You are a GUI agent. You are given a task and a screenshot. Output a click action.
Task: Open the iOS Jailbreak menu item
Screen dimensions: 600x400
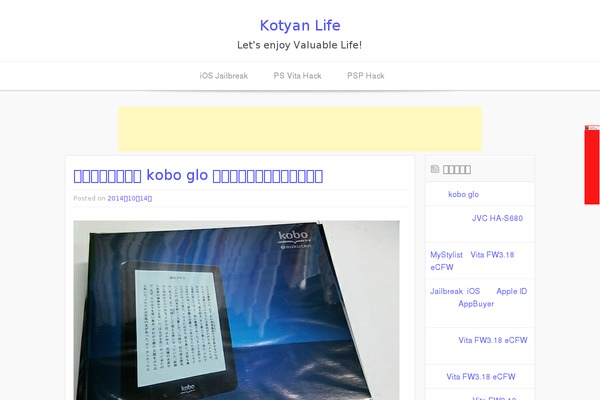[224, 76]
